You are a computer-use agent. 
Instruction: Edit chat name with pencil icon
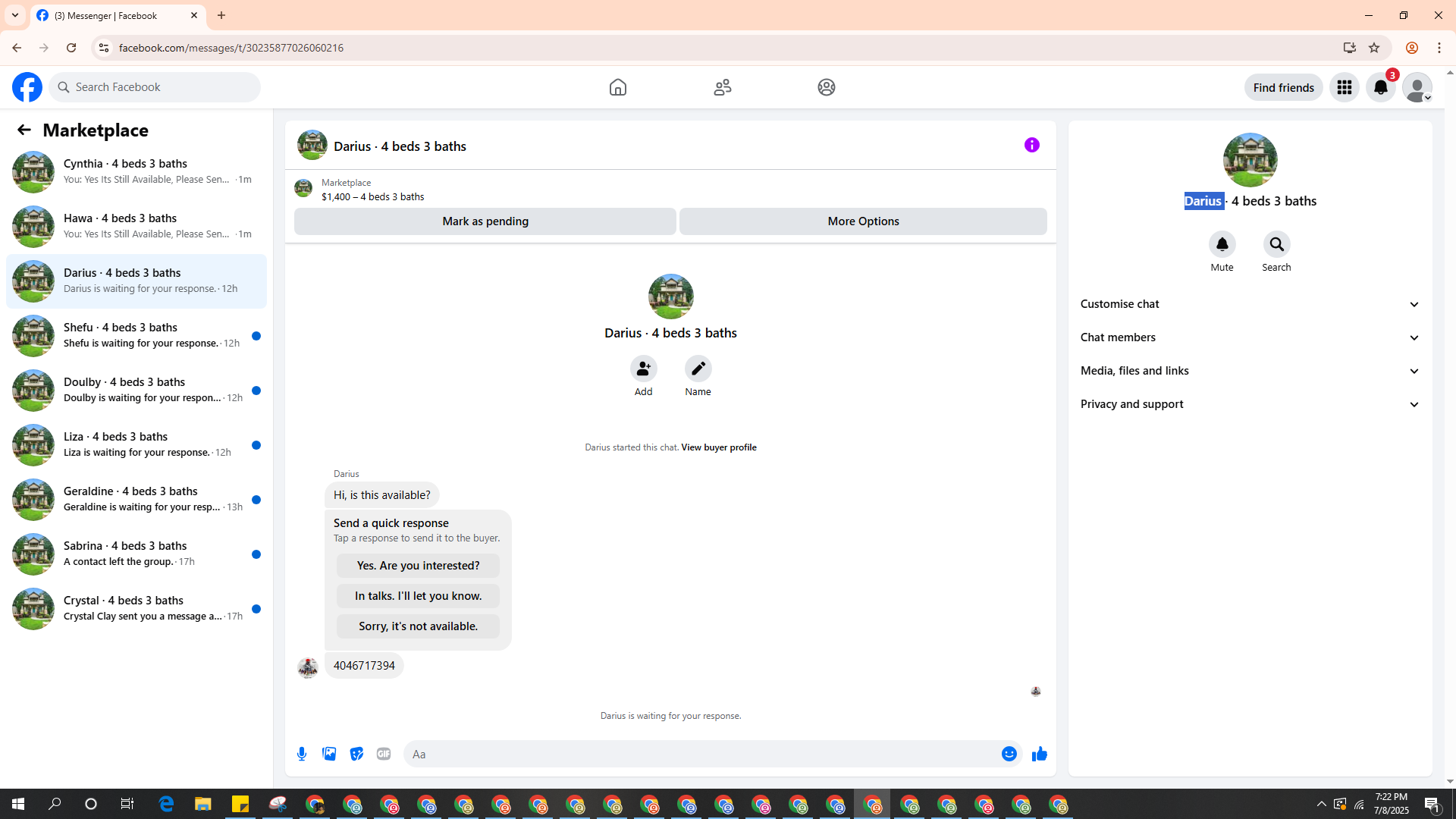click(698, 369)
